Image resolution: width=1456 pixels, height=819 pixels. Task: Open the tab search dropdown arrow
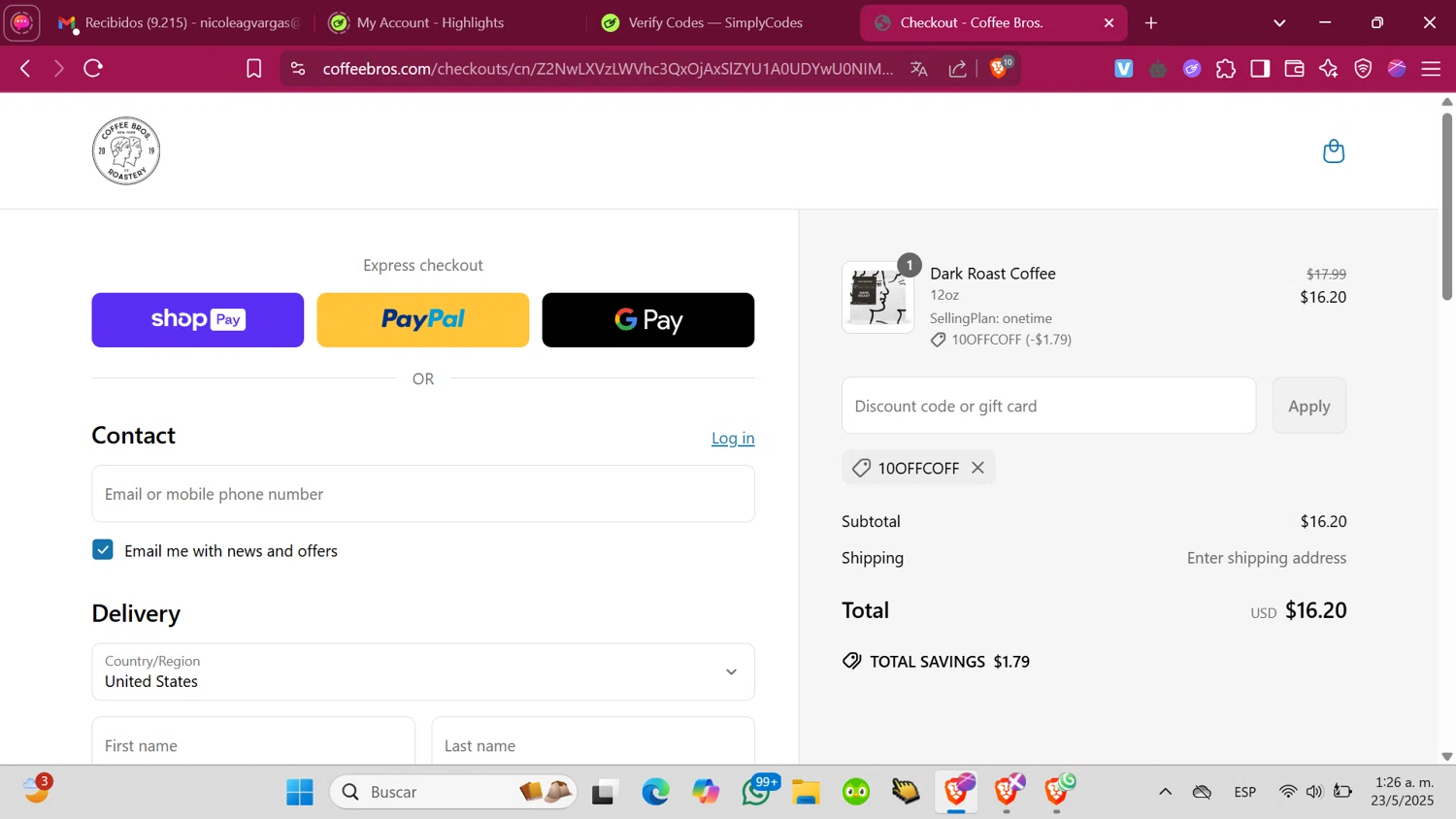[1279, 22]
